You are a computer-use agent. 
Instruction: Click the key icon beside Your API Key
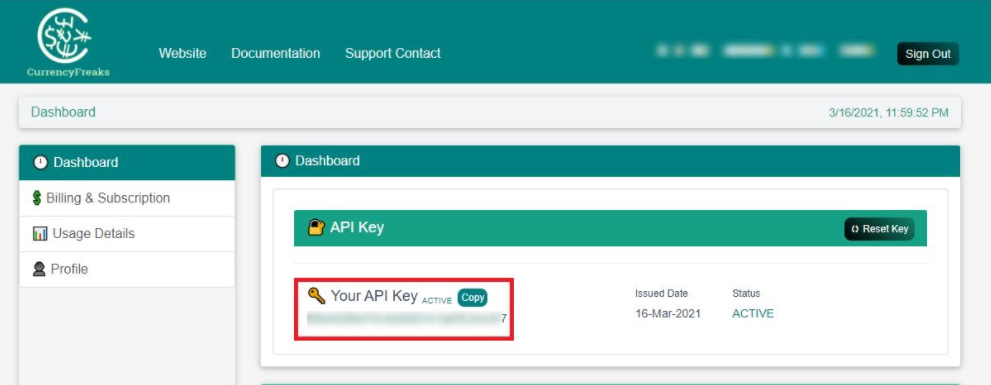coord(316,295)
